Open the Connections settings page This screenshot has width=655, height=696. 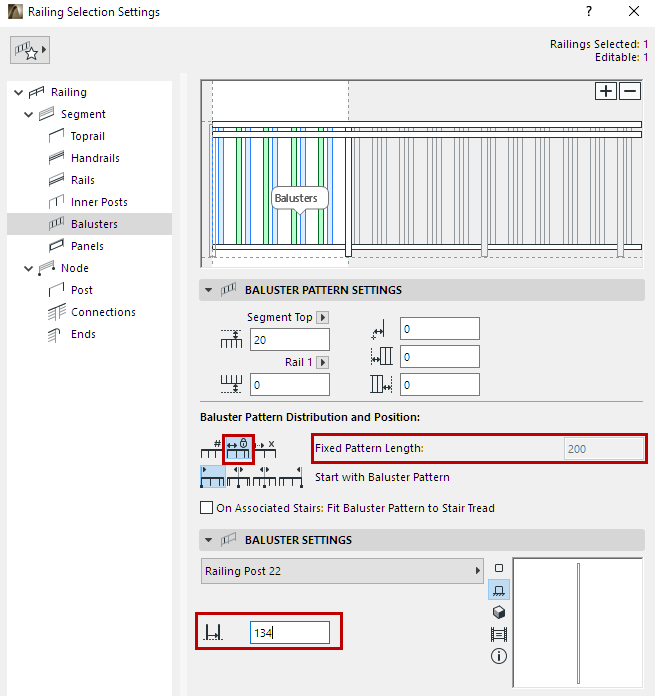(103, 312)
